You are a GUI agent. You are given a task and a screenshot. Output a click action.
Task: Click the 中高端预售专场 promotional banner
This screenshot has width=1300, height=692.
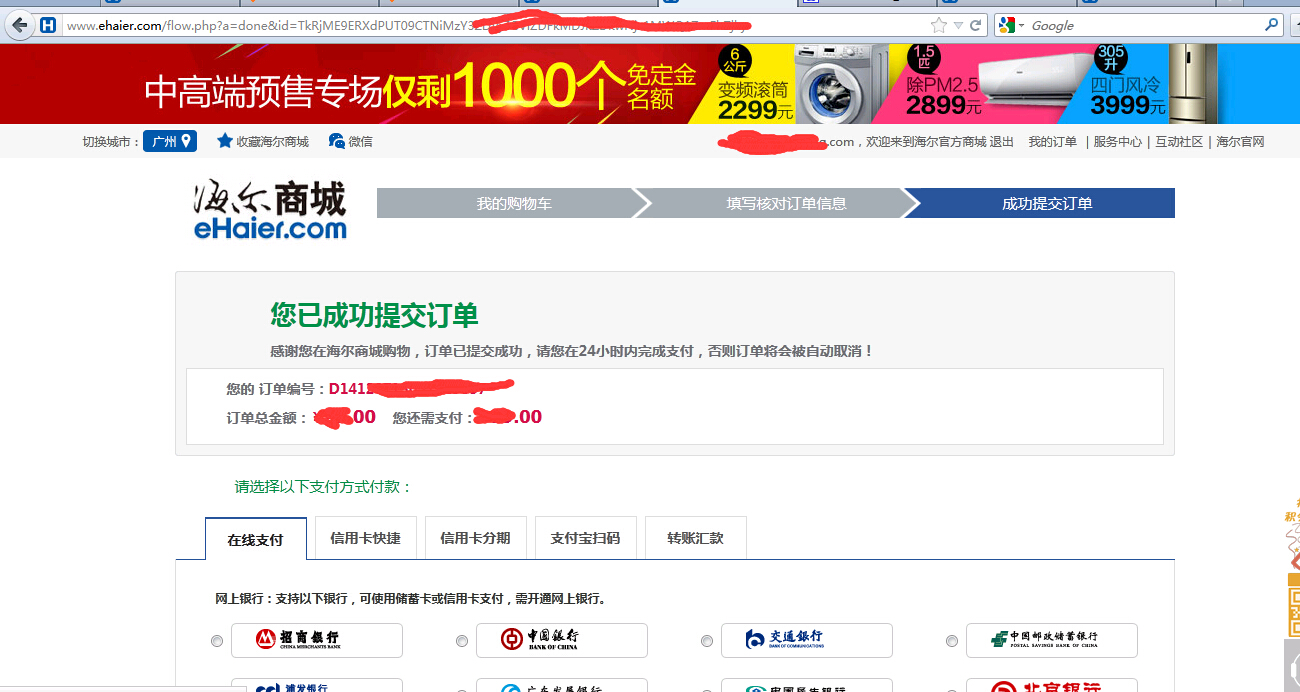(420, 88)
